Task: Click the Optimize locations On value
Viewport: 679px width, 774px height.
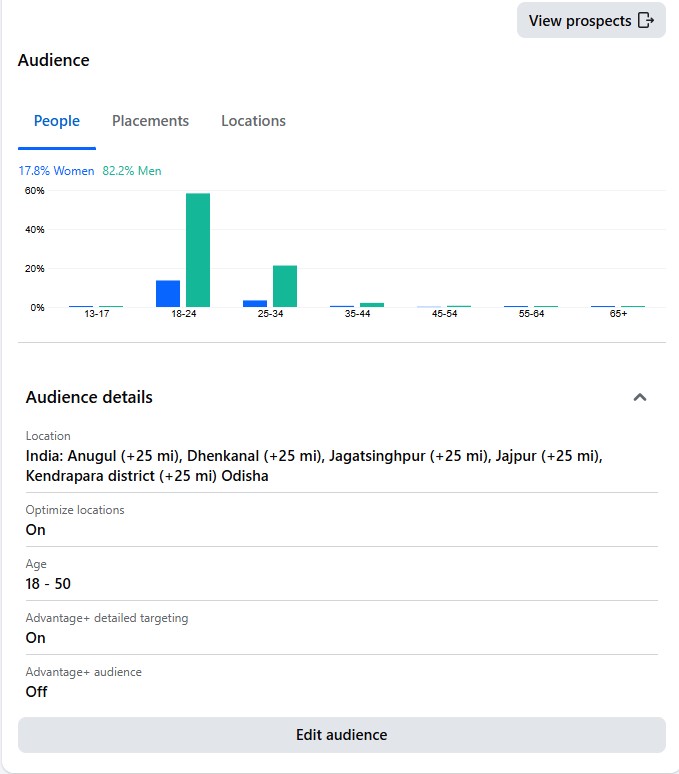Action: click(x=36, y=530)
